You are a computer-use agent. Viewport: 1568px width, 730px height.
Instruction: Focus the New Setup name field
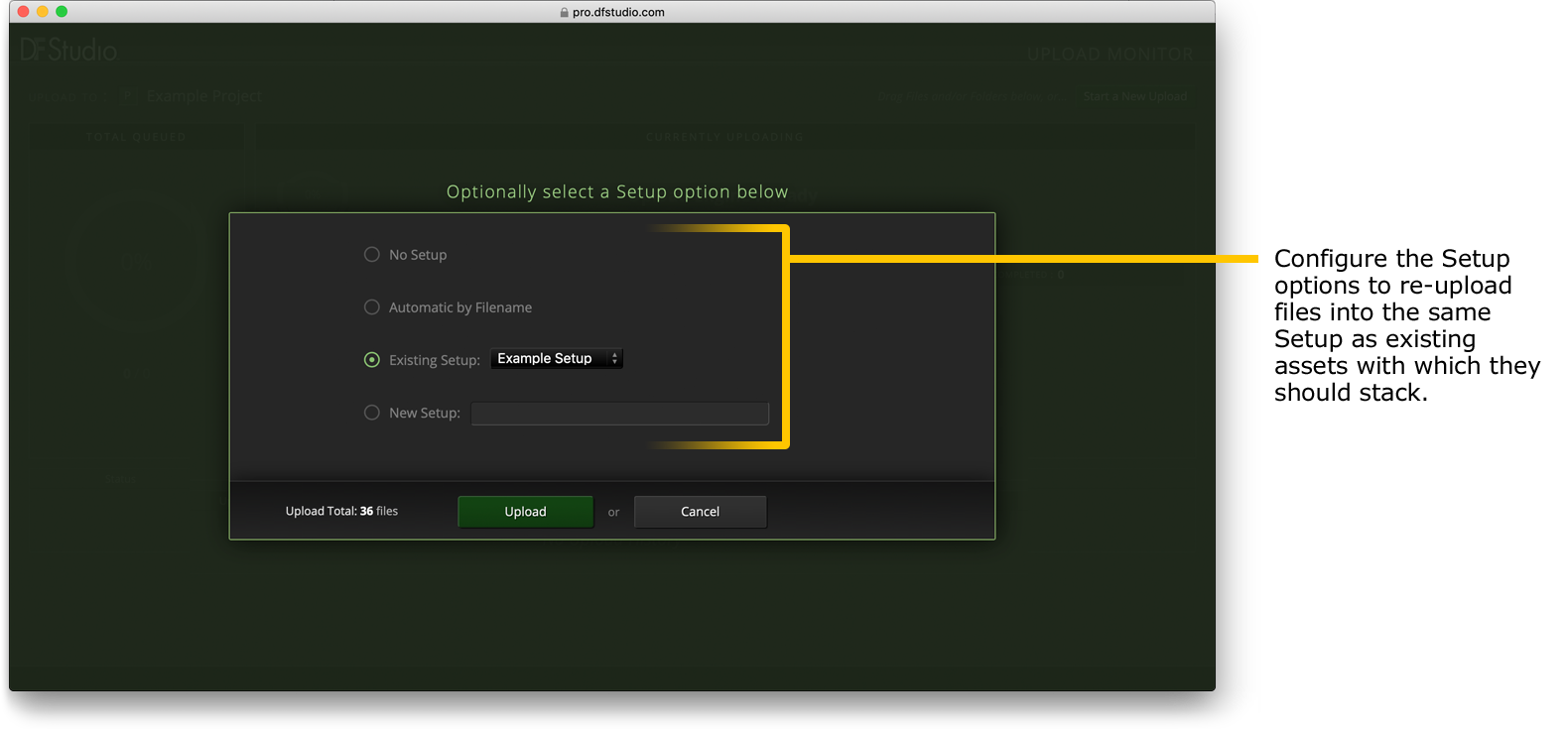[x=619, y=413]
